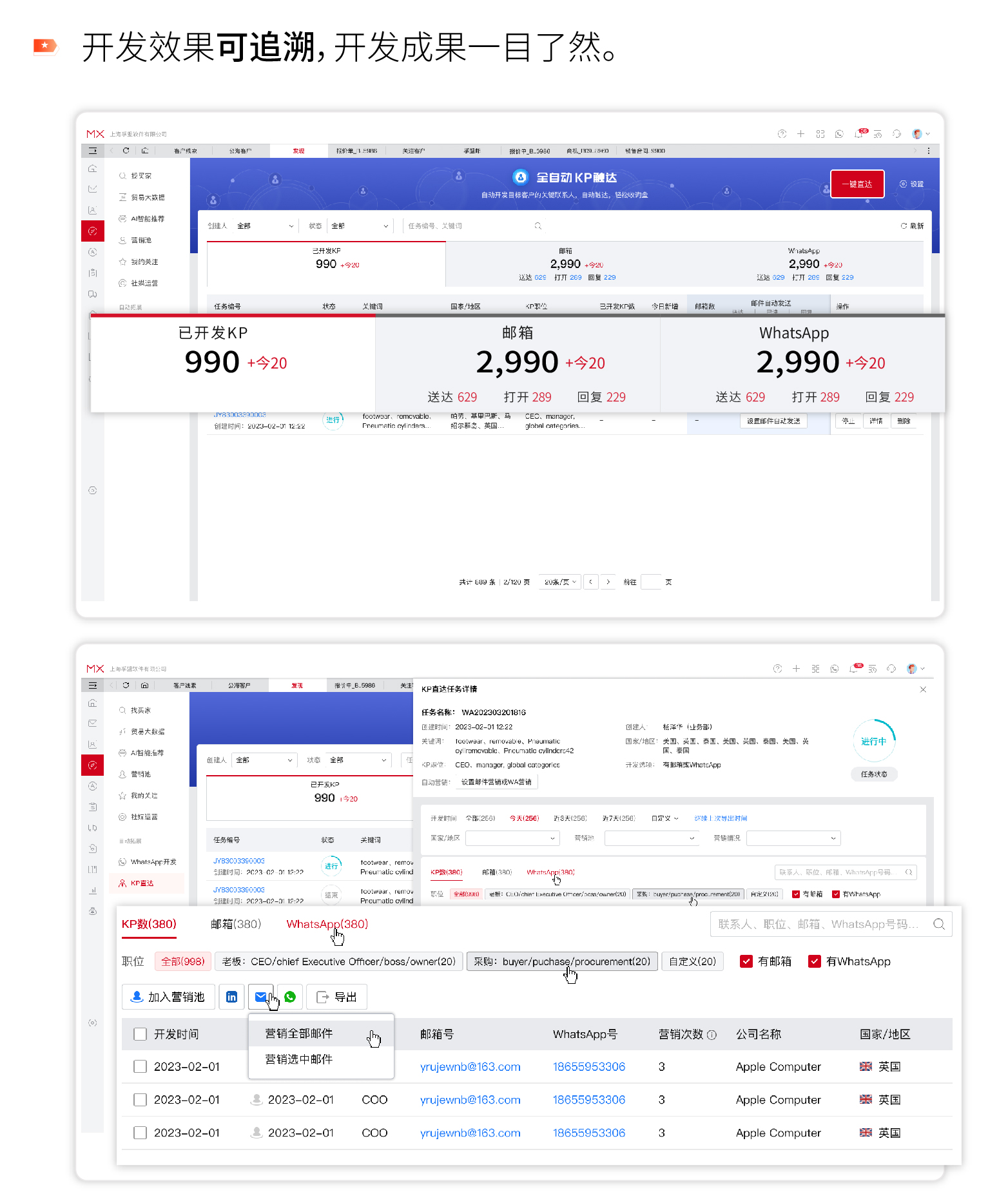This screenshot has height=1201, width=1008.
Task: Expand the 状态 全部 dropdown
Action: click(x=360, y=226)
